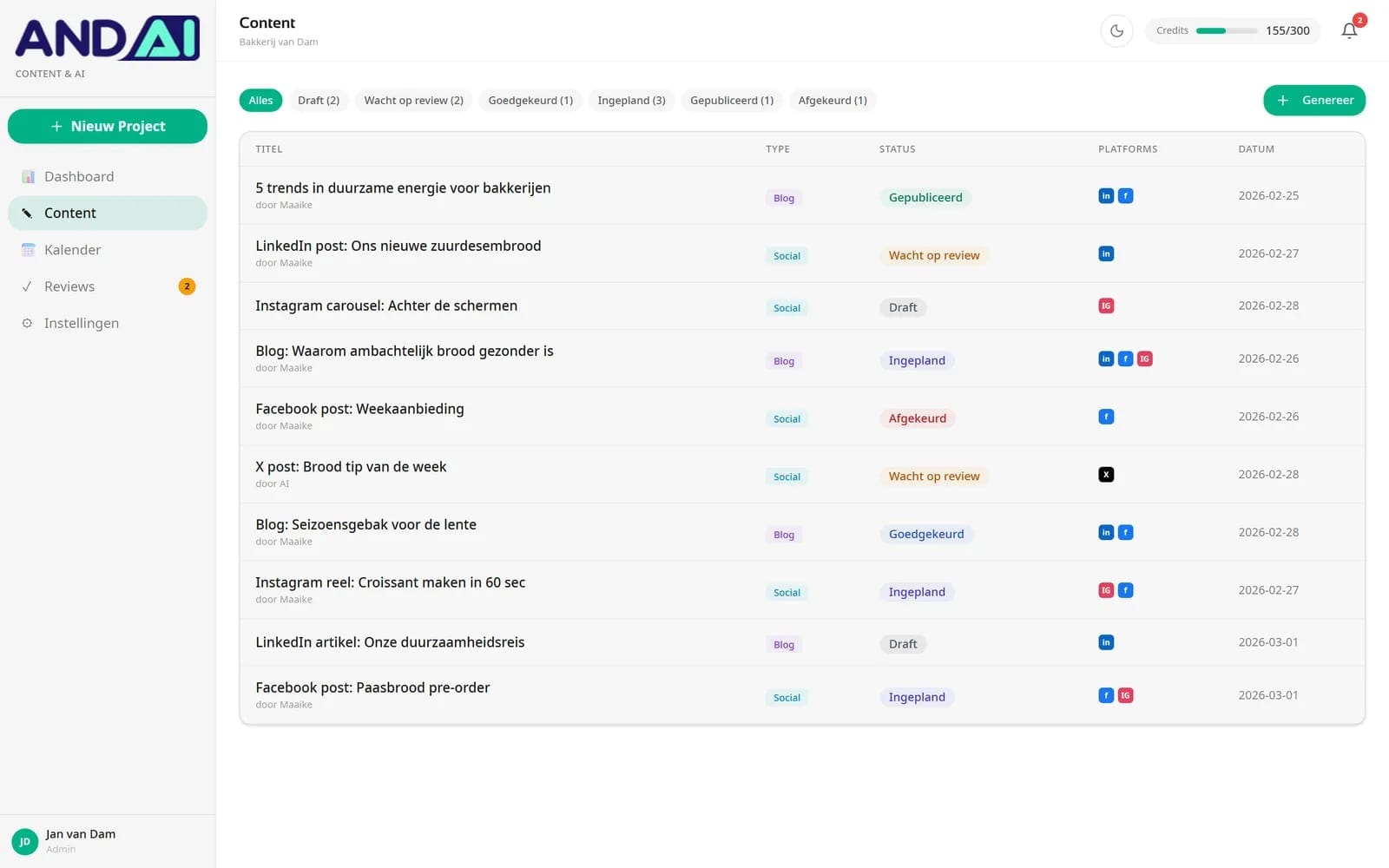Select the Alles filter tab
Screen dimensions: 1389x868
point(260,101)
